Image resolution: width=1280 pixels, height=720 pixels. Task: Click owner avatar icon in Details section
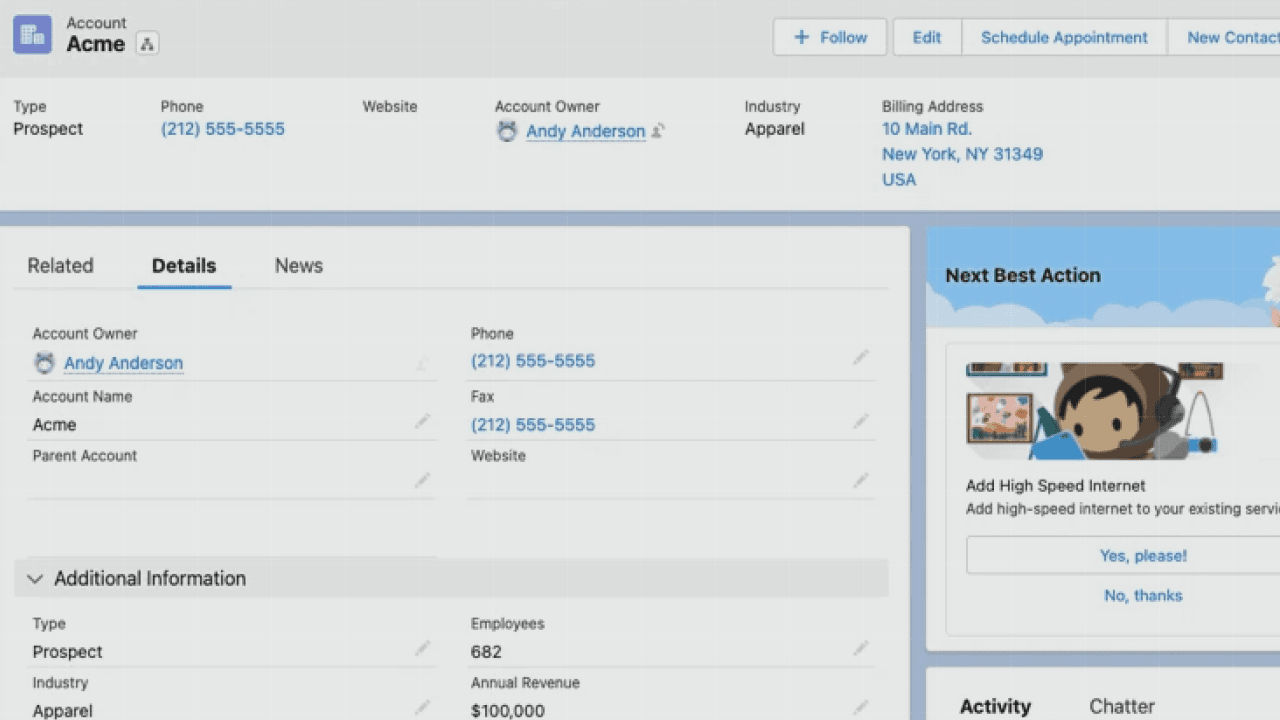tap(44, 363)
